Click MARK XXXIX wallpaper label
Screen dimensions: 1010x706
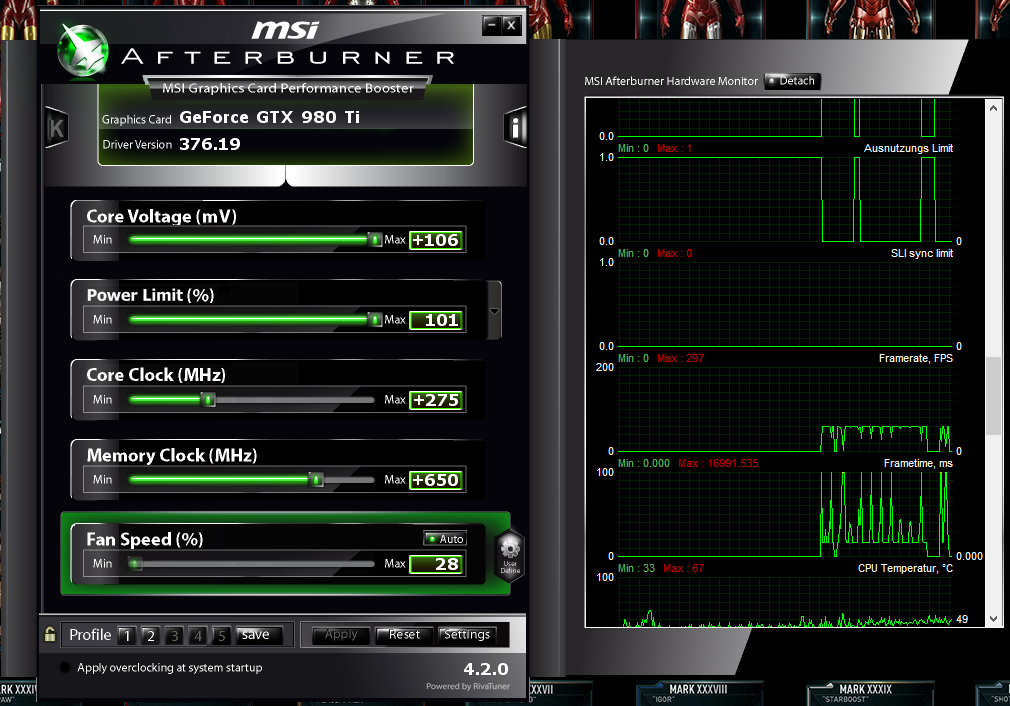pos(865,689)
